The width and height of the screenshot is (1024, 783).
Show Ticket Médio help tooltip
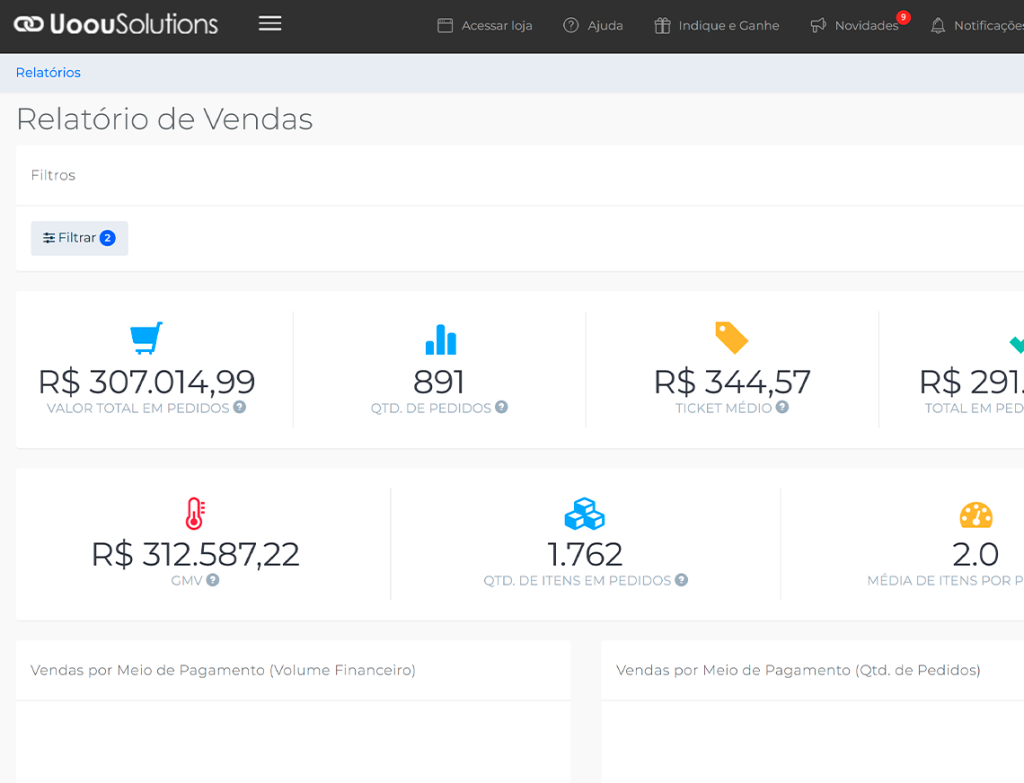(x=782, y=407)
